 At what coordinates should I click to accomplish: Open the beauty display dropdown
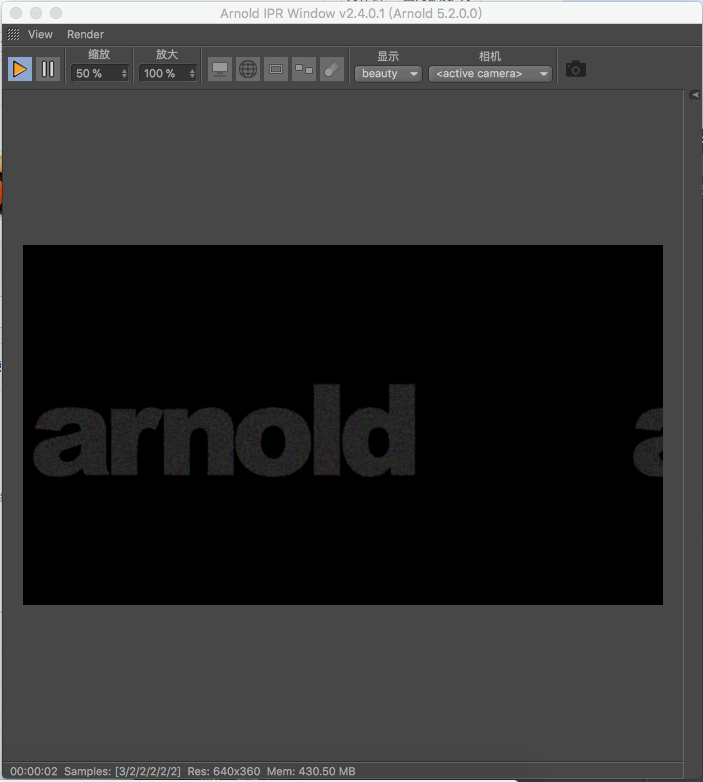click(x=388, y=74)
